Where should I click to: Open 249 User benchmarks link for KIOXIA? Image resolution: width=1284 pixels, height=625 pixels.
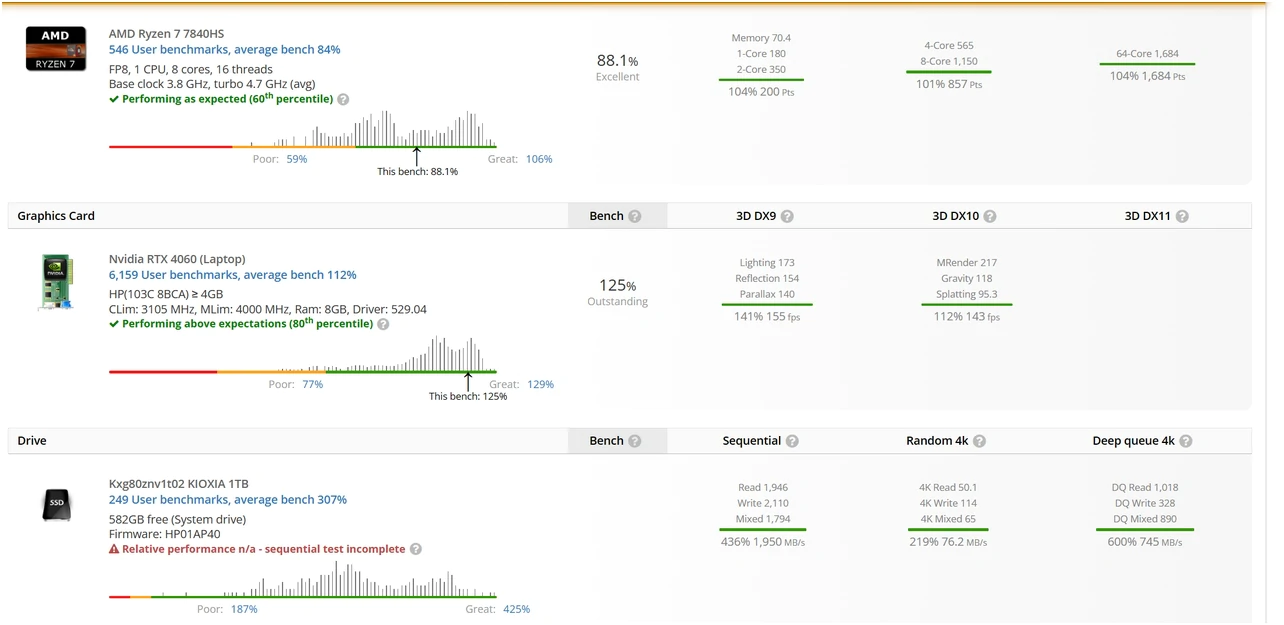(228, 500)
